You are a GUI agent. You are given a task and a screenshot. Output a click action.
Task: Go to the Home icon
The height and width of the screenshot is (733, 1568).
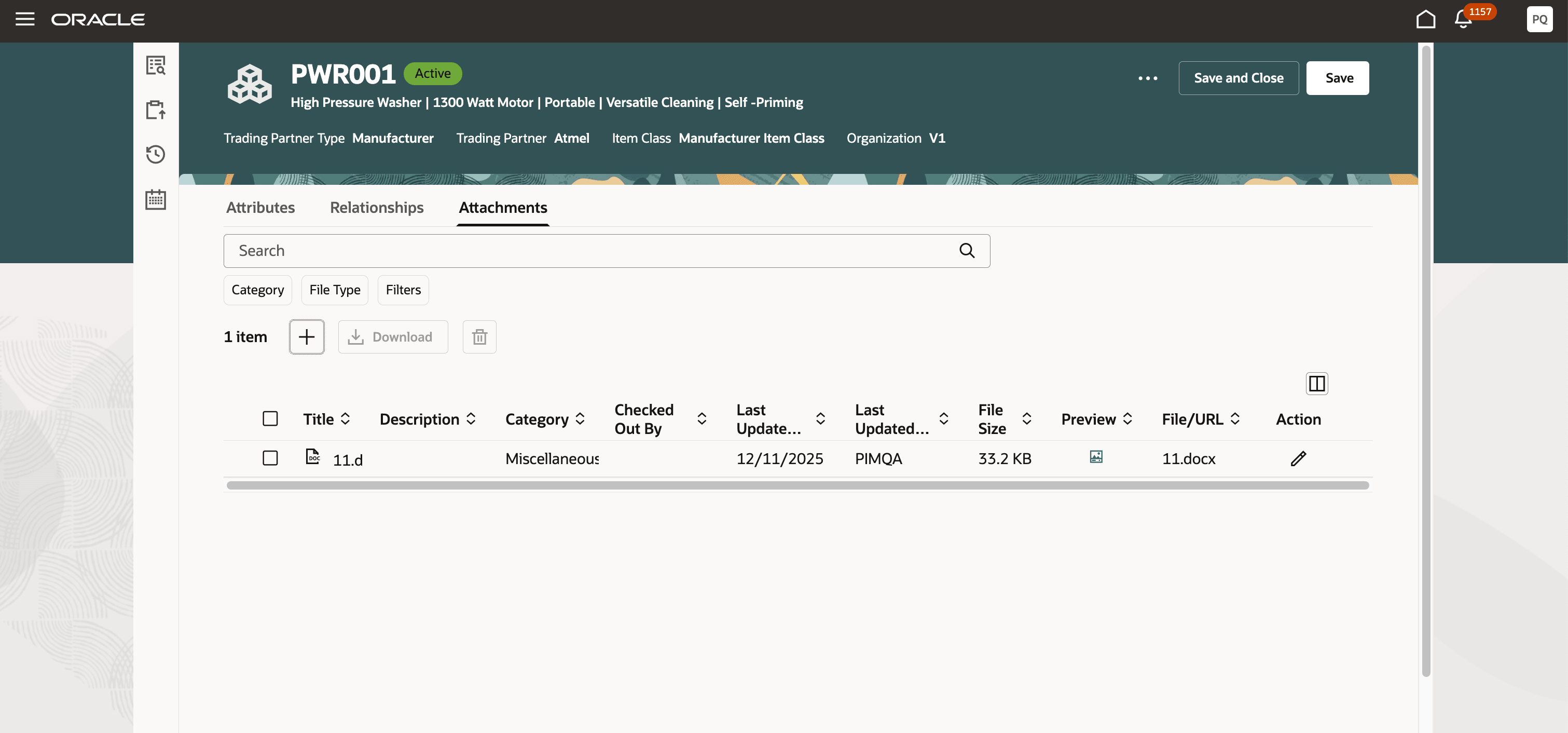(1425, 20)
